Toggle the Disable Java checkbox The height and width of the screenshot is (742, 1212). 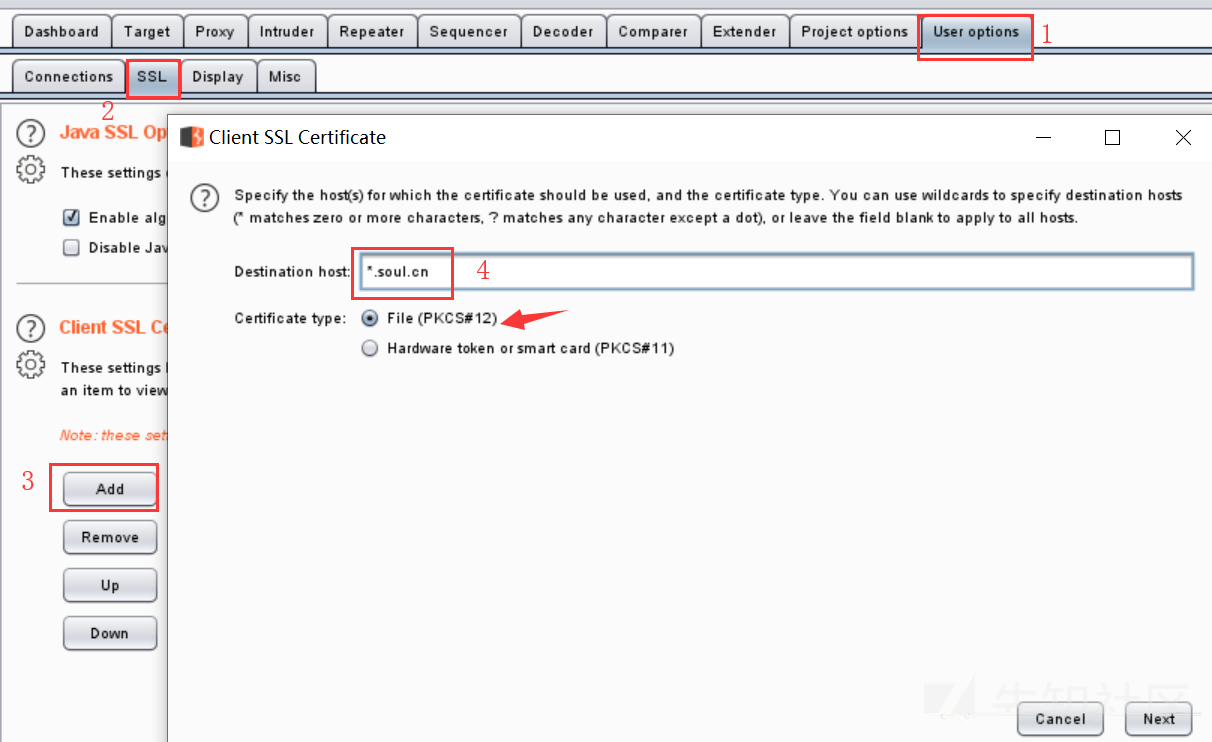pyautogui.click(x=71, y=248)
